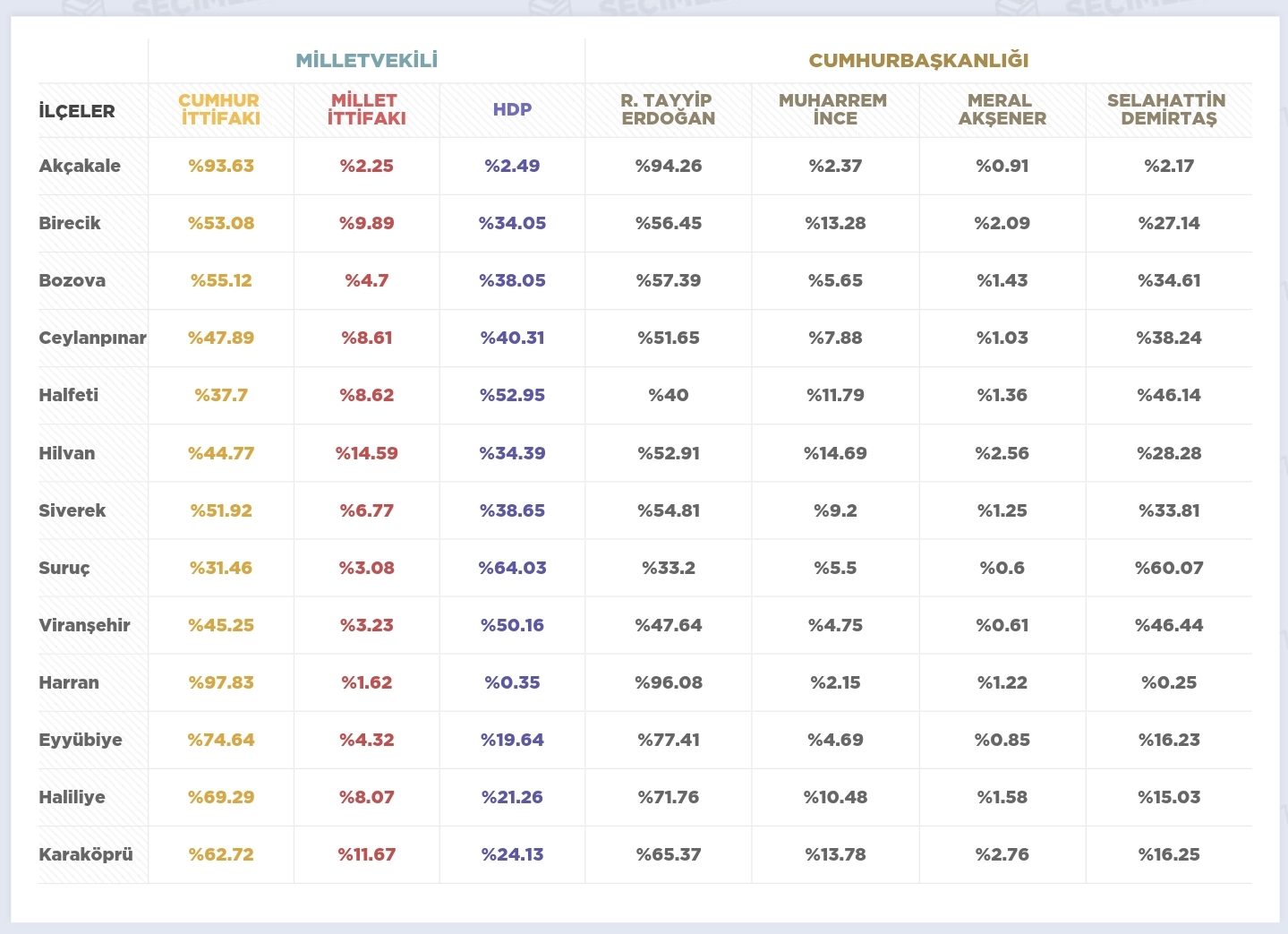Click Viranşehir Erdoğan value %47.64
The height and width of the screenshot is (934, 1288).
pos(669,625)
